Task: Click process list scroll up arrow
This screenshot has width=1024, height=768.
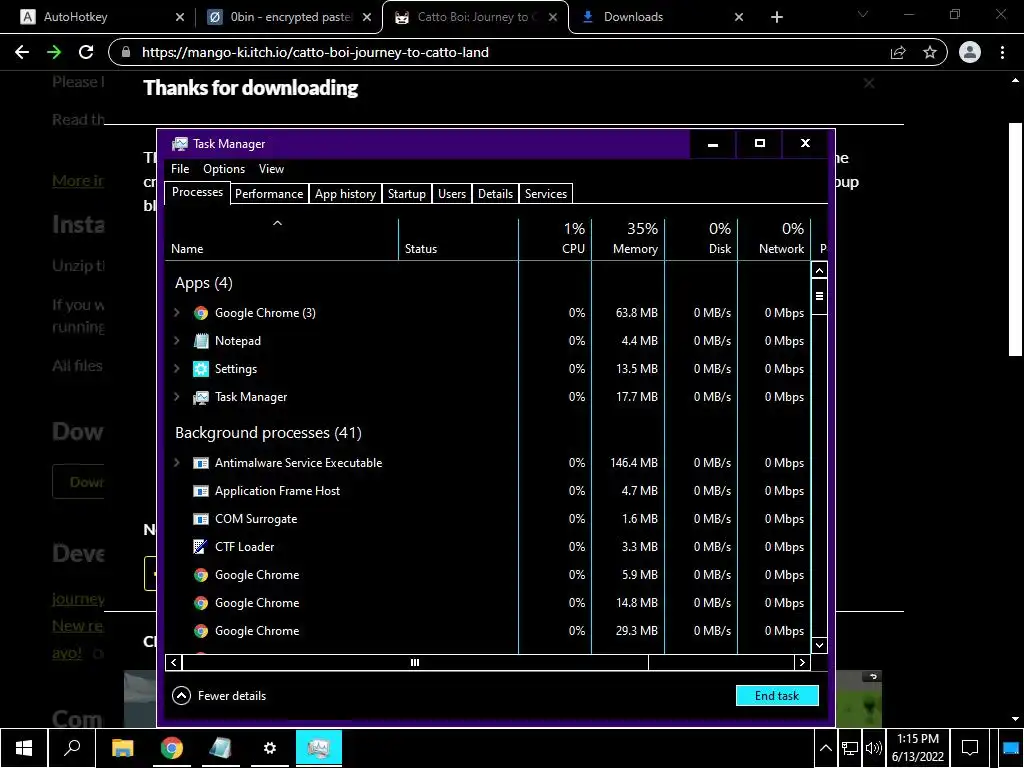Action: [819, 270]
